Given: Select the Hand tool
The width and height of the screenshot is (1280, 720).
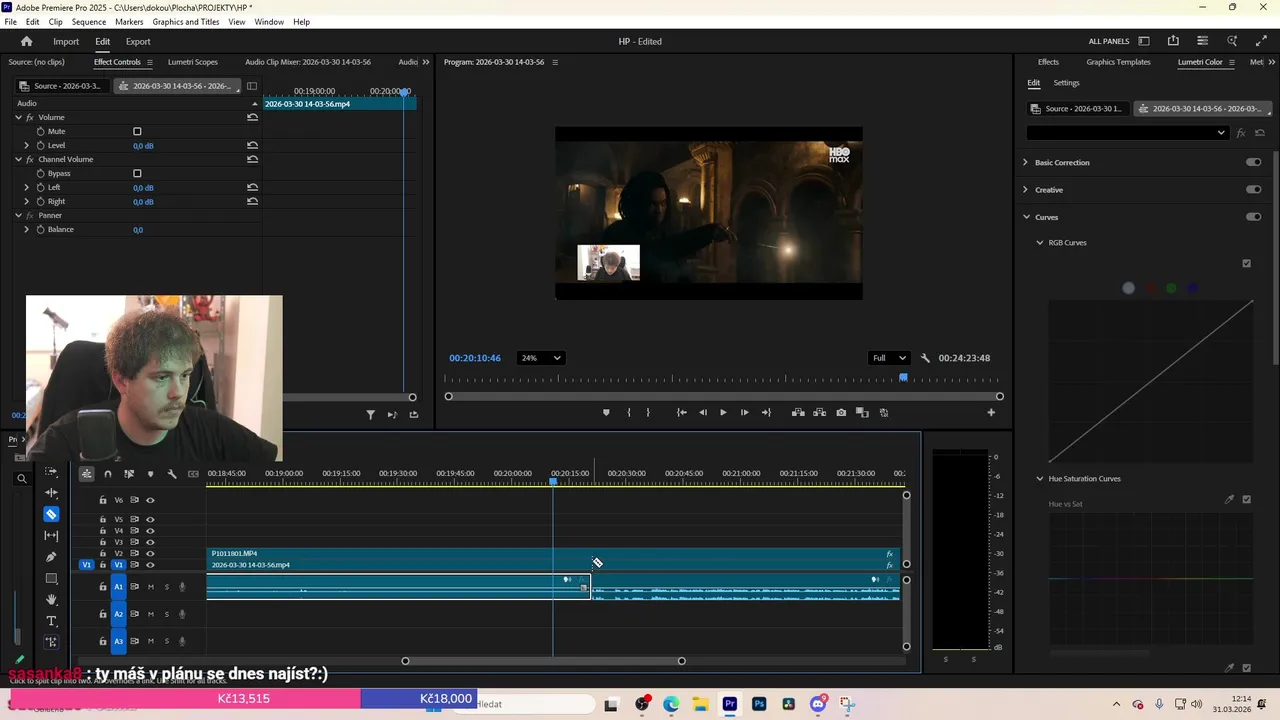Looking at the screenshot, I should [51, 600].
